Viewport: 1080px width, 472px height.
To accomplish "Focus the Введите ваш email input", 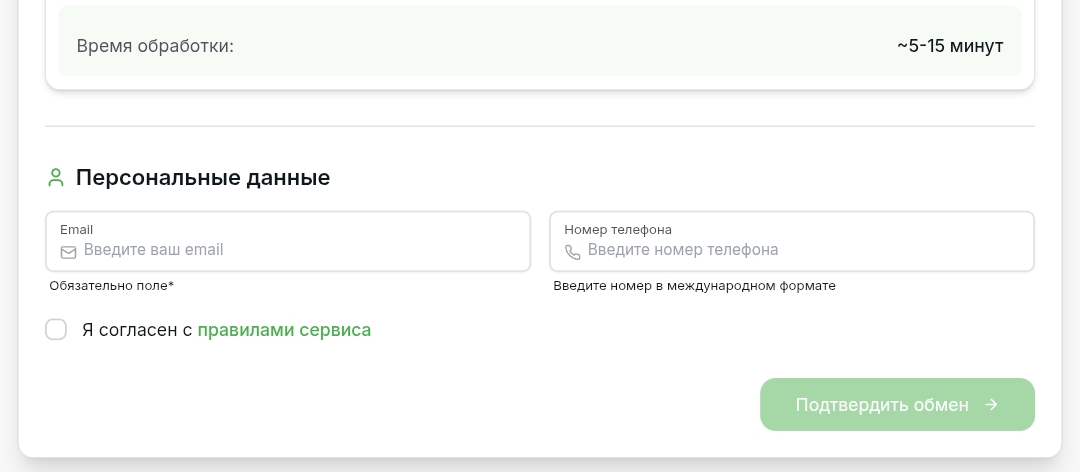I will [x=300, y=250].
